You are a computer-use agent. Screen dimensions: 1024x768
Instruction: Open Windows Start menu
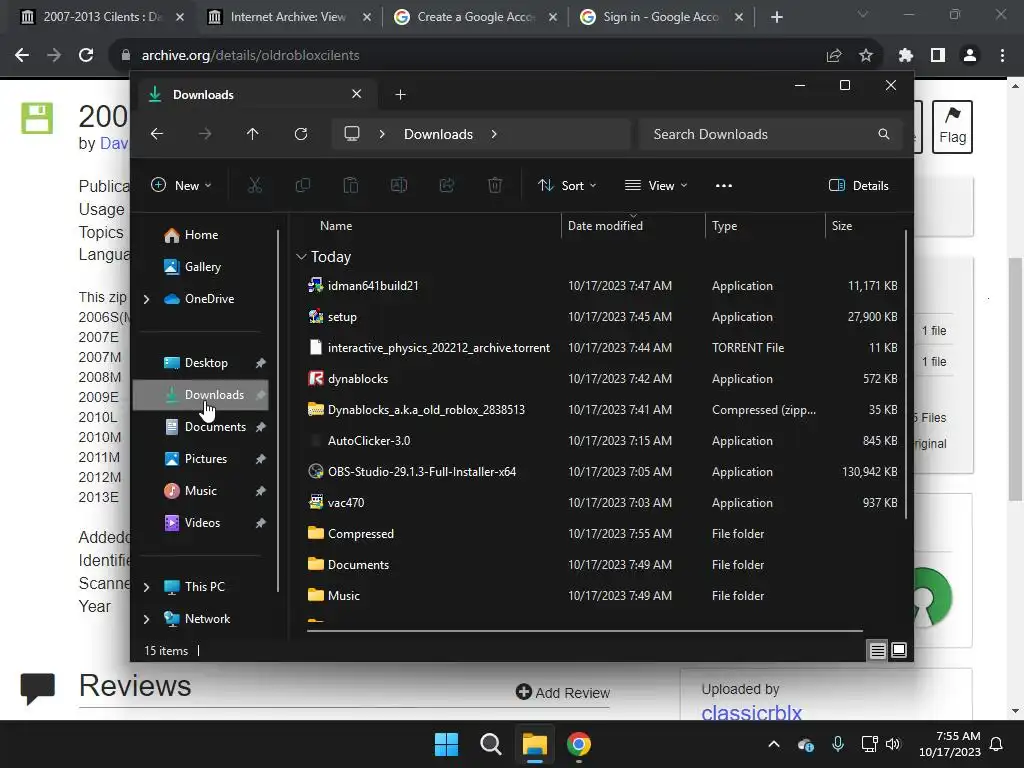[447, 744]
